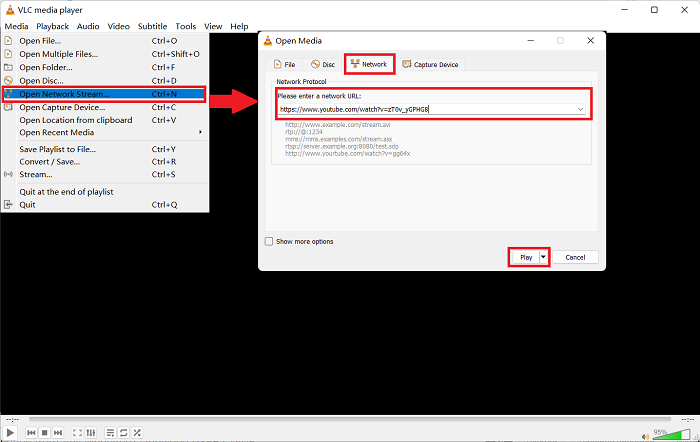Image resolution: width=700 pixels, height=442 pixels.
Task: Choose Convert / Save... entry
Action: (x=104, y=162)
